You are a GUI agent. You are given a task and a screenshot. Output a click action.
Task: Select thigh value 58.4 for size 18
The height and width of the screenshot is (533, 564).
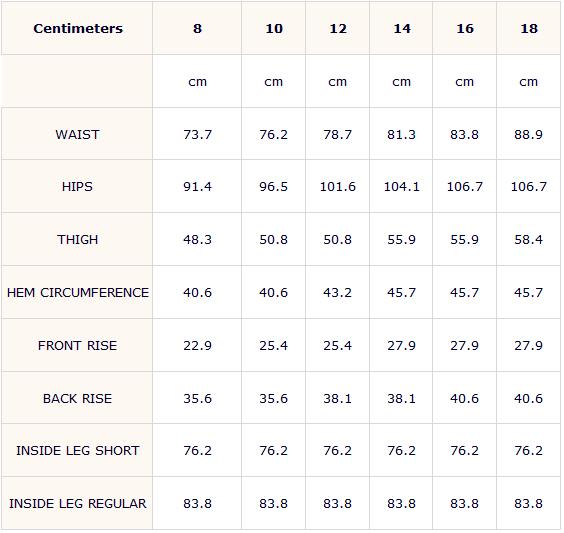pyautogui.click(x=528, y=240)
